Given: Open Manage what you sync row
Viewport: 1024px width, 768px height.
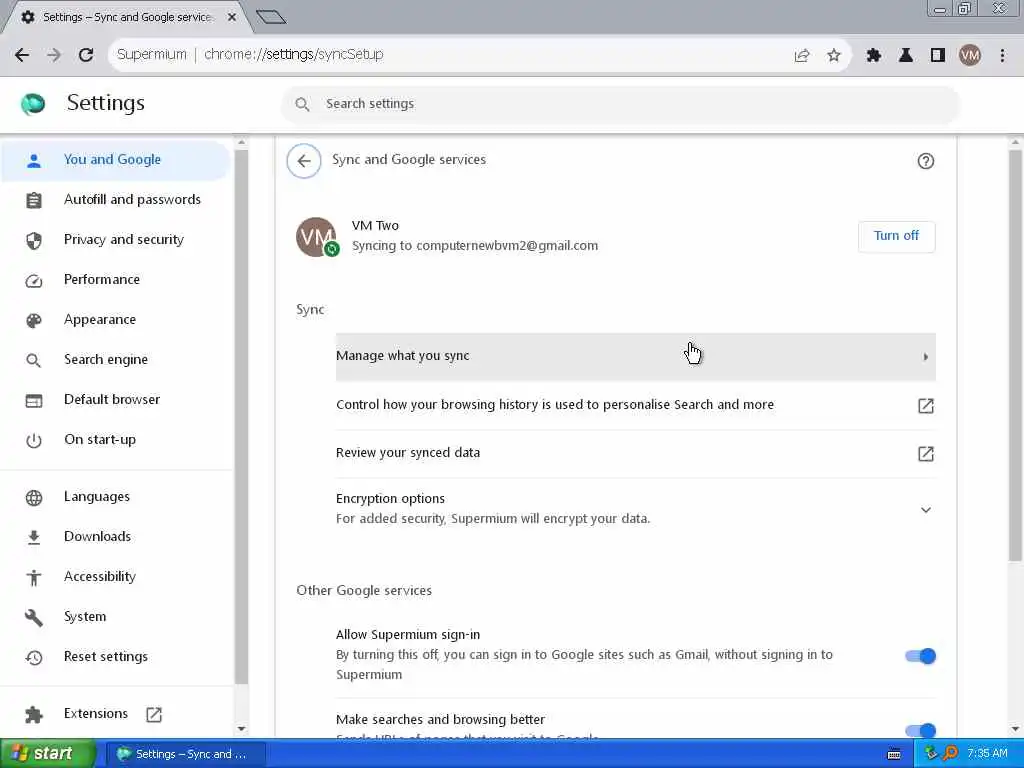Looking at the screenshot, I should click(x=635, y=357).
